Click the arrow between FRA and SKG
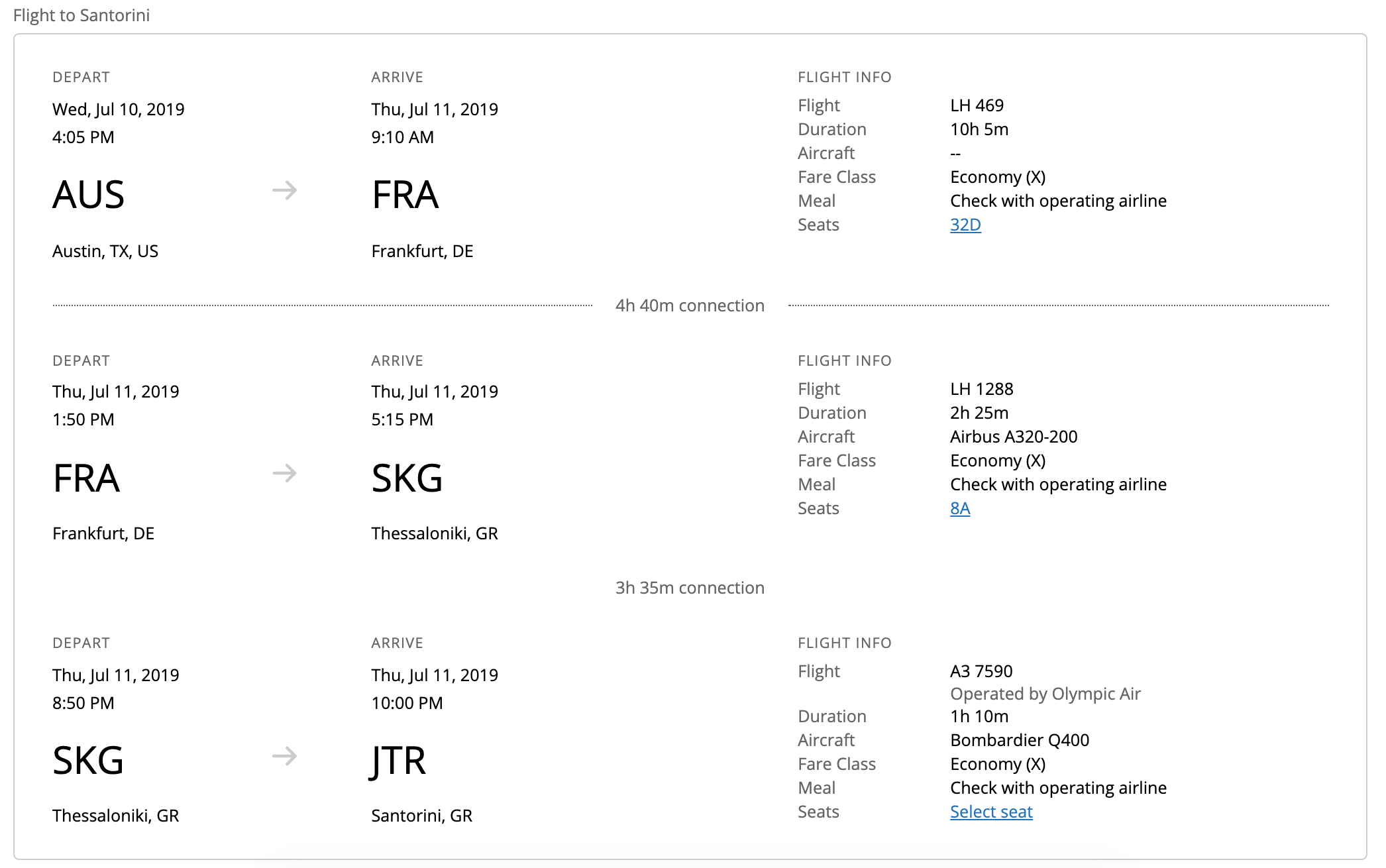 click(284, 474)
